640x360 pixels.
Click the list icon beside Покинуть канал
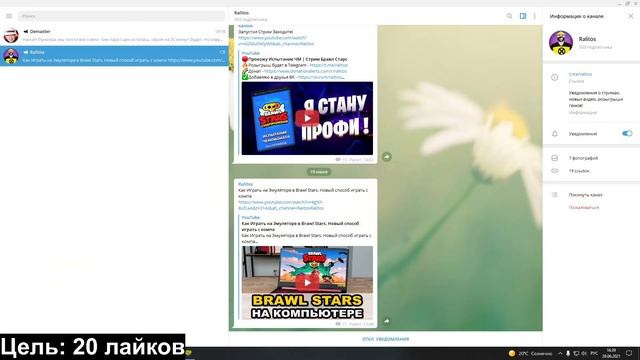click(555, 195)
